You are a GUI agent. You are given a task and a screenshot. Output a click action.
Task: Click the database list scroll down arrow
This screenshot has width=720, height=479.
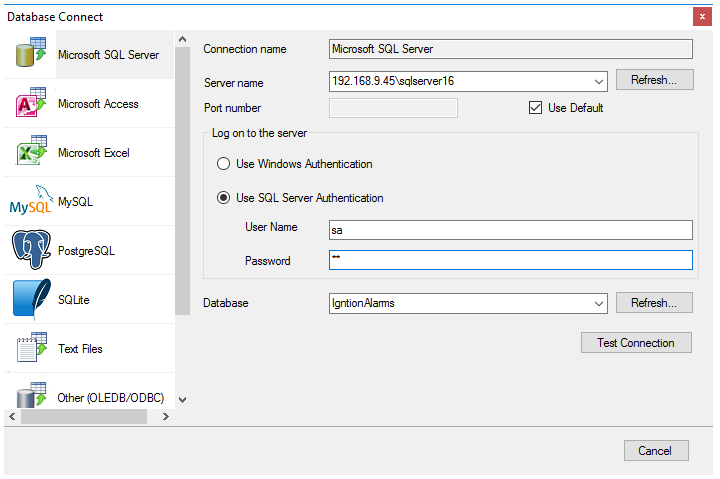pos(182,400)
